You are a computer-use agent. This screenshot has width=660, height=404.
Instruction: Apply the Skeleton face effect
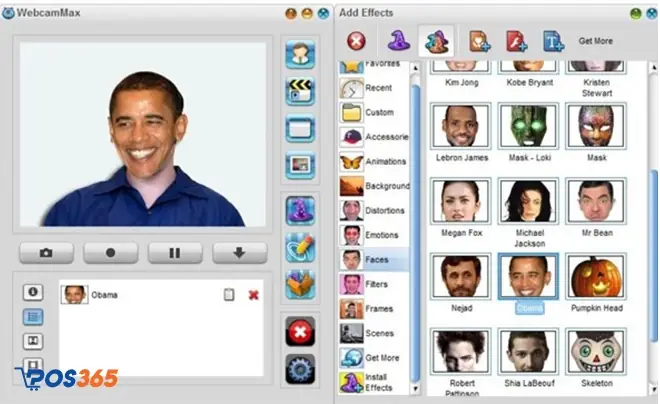[x=596, y=352]
